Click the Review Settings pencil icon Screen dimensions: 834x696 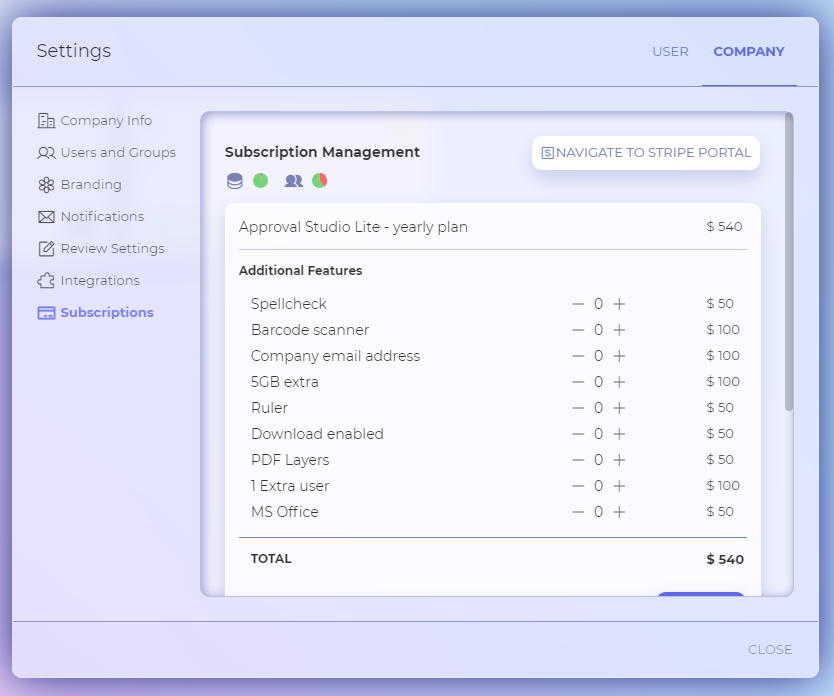click(46, 248)
